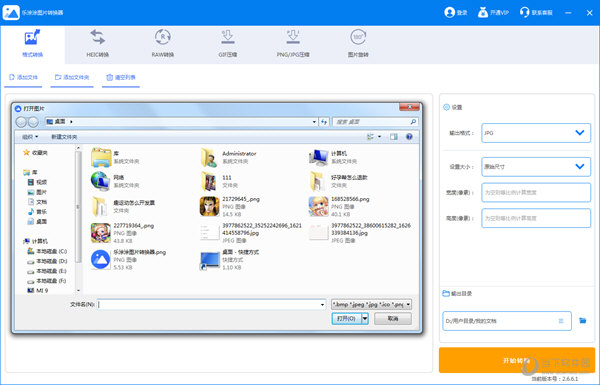Open the view options dropdown arrow
The width and height of the screenshot is (600, 385).
pyautogui.click(x=380, y=137)
